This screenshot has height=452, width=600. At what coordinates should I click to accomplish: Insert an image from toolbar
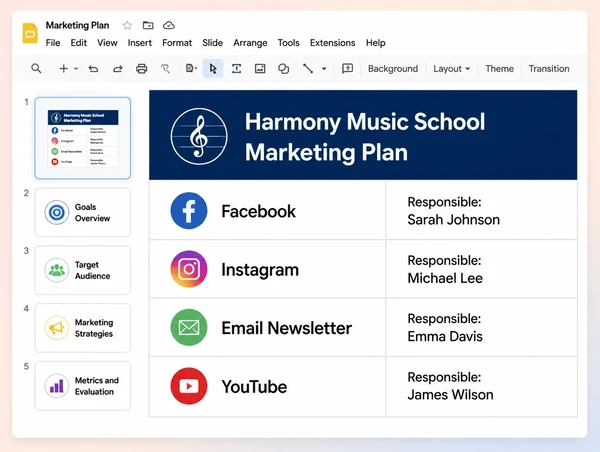tap(260, 69)
